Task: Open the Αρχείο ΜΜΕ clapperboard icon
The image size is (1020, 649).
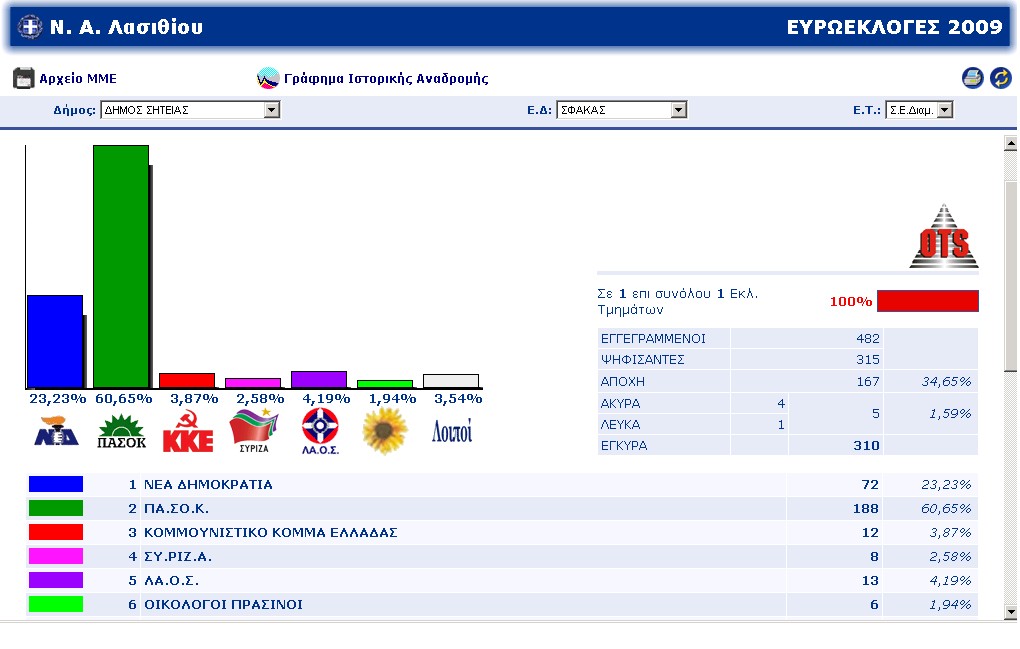Action: pos(23,78)
